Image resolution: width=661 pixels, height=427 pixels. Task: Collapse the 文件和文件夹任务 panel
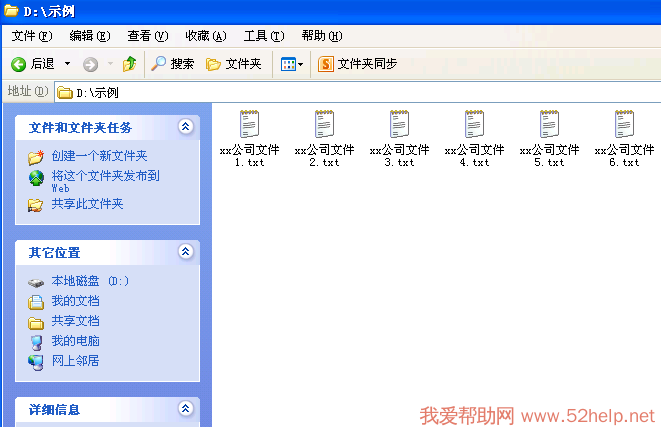coord(184,127)
